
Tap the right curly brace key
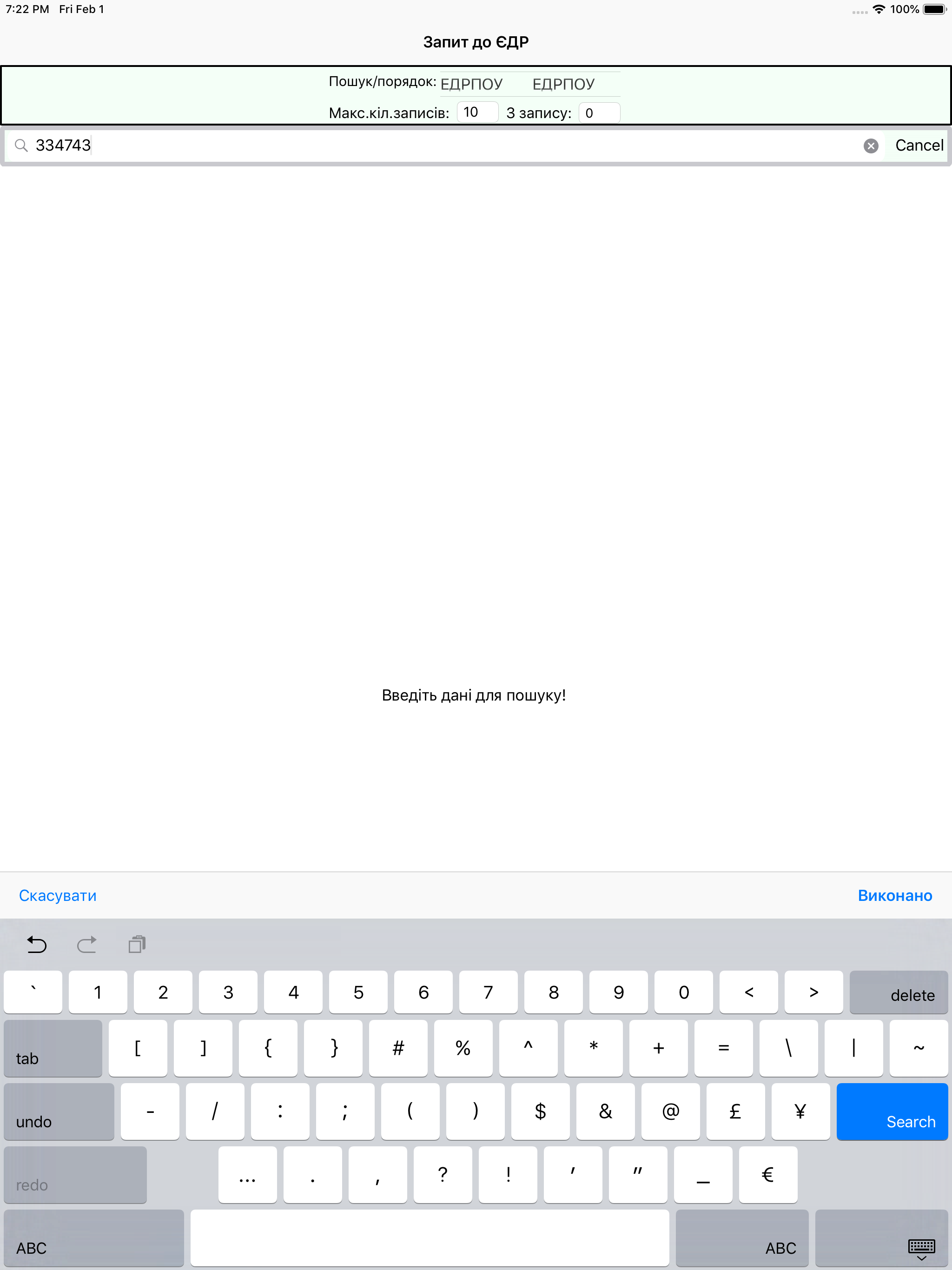point(333,1048)
